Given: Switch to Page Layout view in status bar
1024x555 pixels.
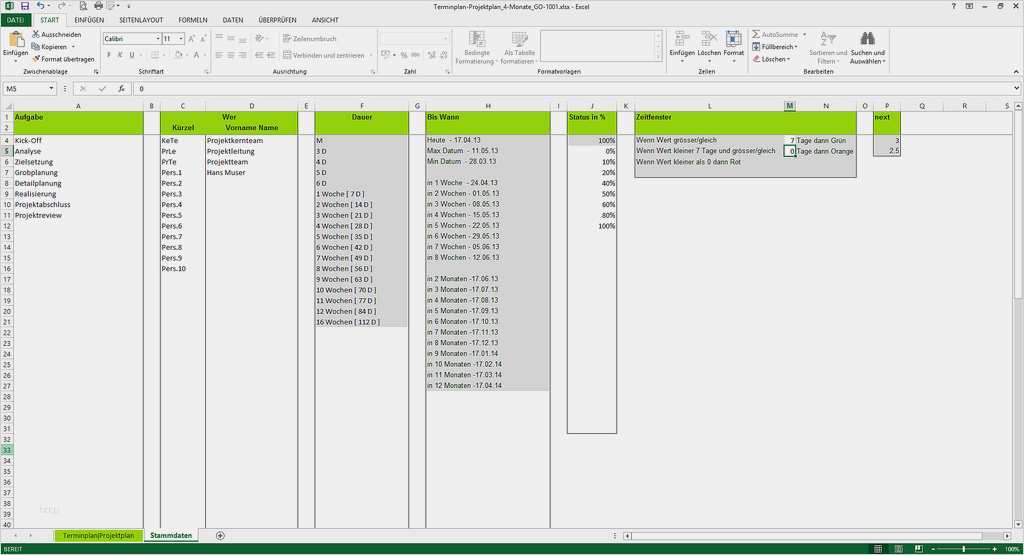Looking at the screenshot, I should 899,549.
